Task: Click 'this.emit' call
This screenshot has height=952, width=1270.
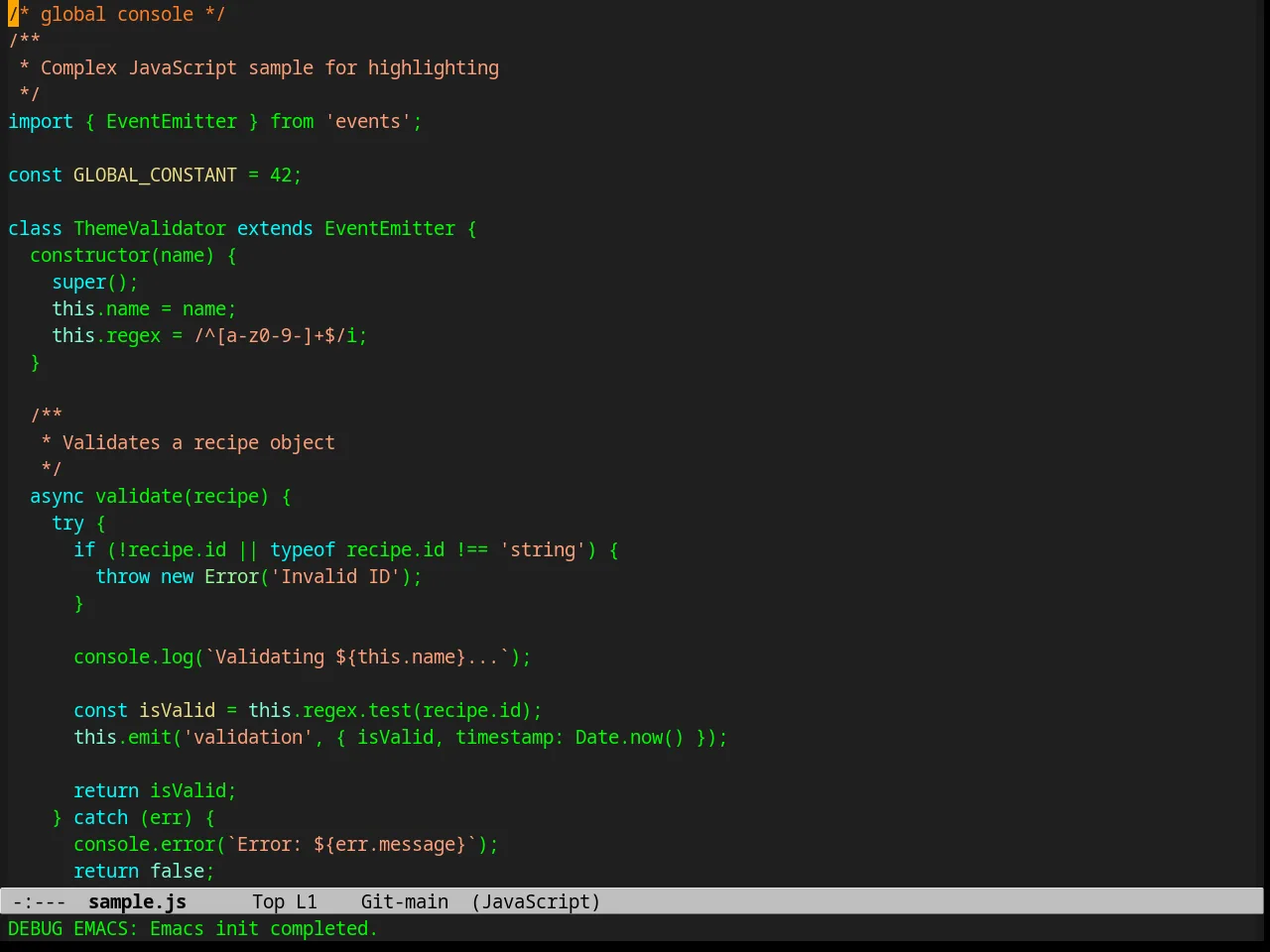Action: point(122,737)
